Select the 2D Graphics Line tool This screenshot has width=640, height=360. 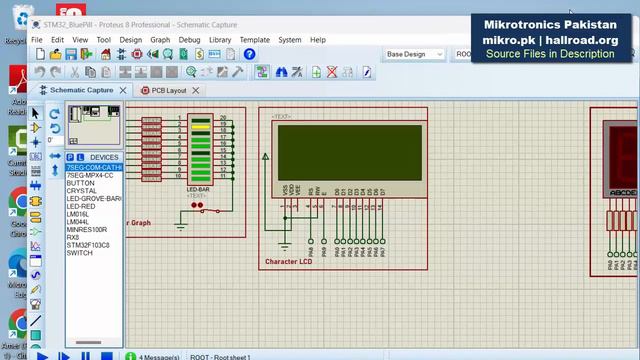(x=36, y=321)
